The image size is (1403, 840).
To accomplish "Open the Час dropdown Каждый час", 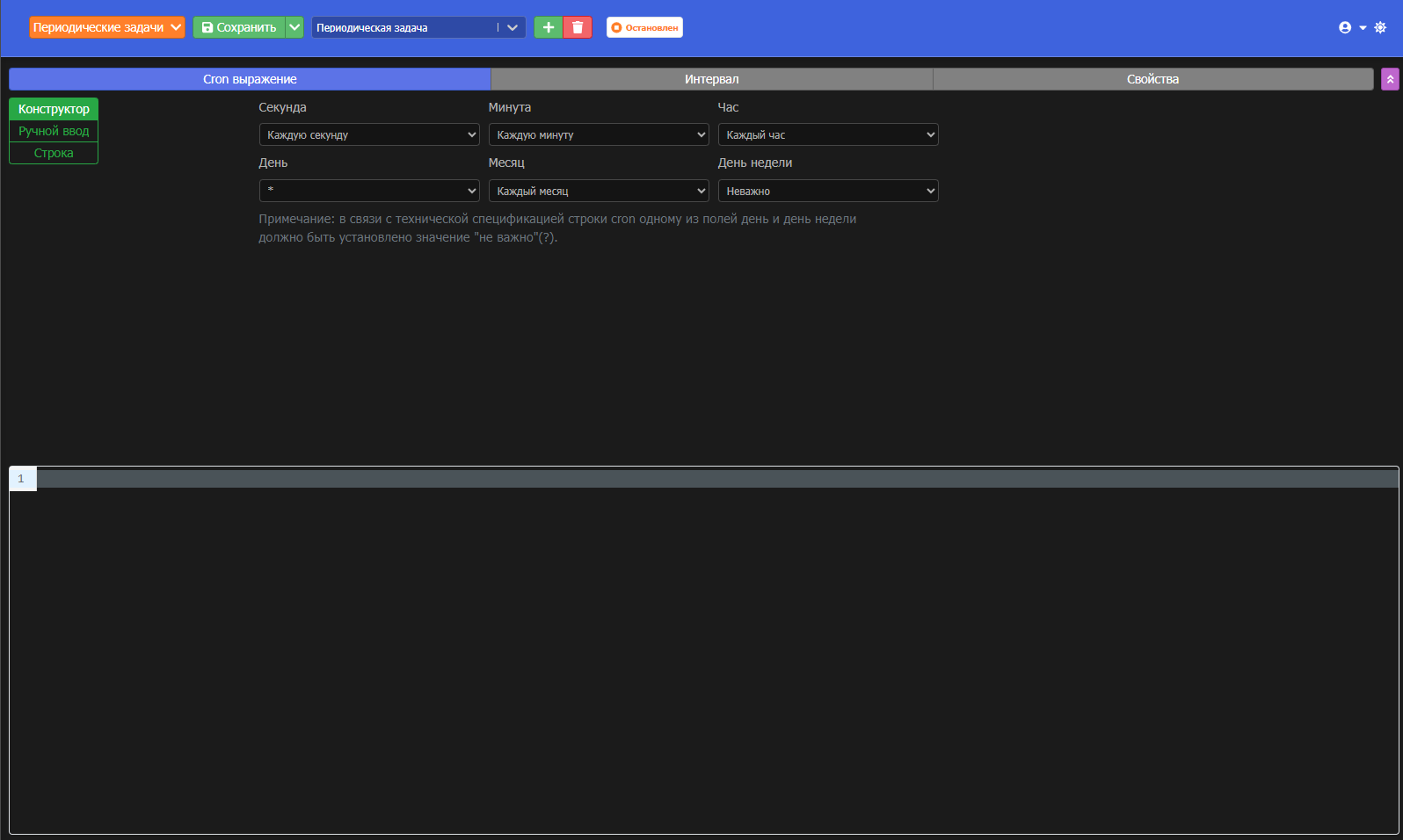I will point(828,134).
